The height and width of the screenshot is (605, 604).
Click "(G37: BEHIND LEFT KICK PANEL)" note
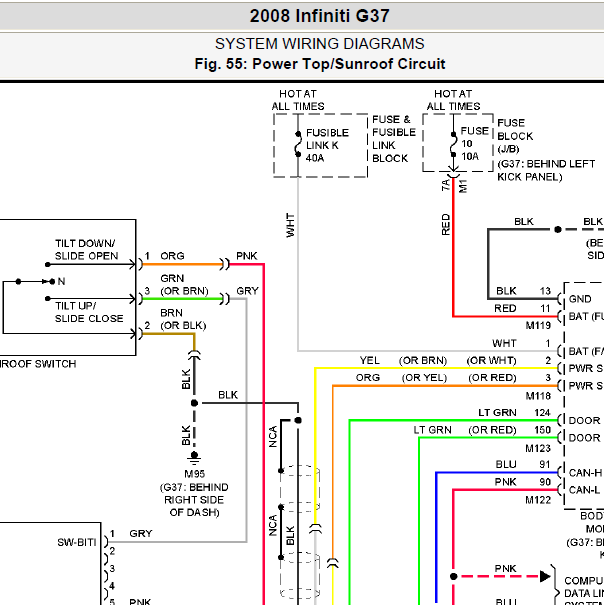[546, 170]
